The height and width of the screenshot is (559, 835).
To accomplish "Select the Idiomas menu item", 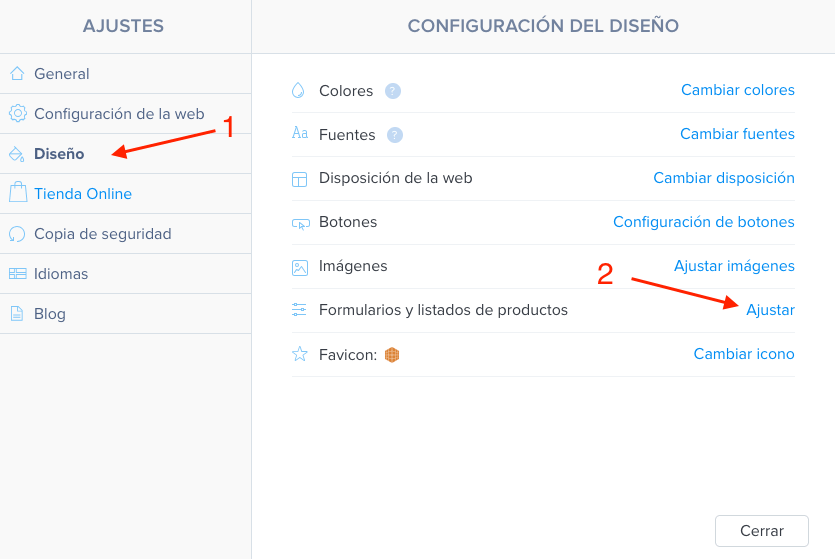I will pyautogui.click(x=126, y=274).
